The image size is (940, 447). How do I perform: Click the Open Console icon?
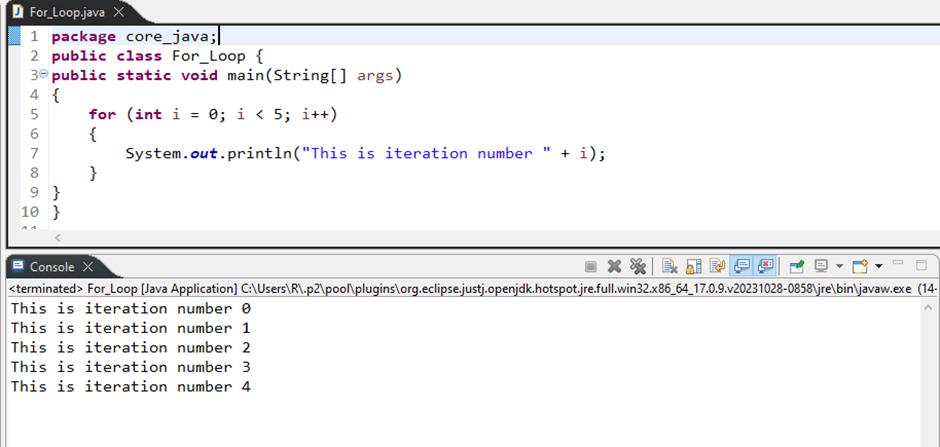click(860, 266)
